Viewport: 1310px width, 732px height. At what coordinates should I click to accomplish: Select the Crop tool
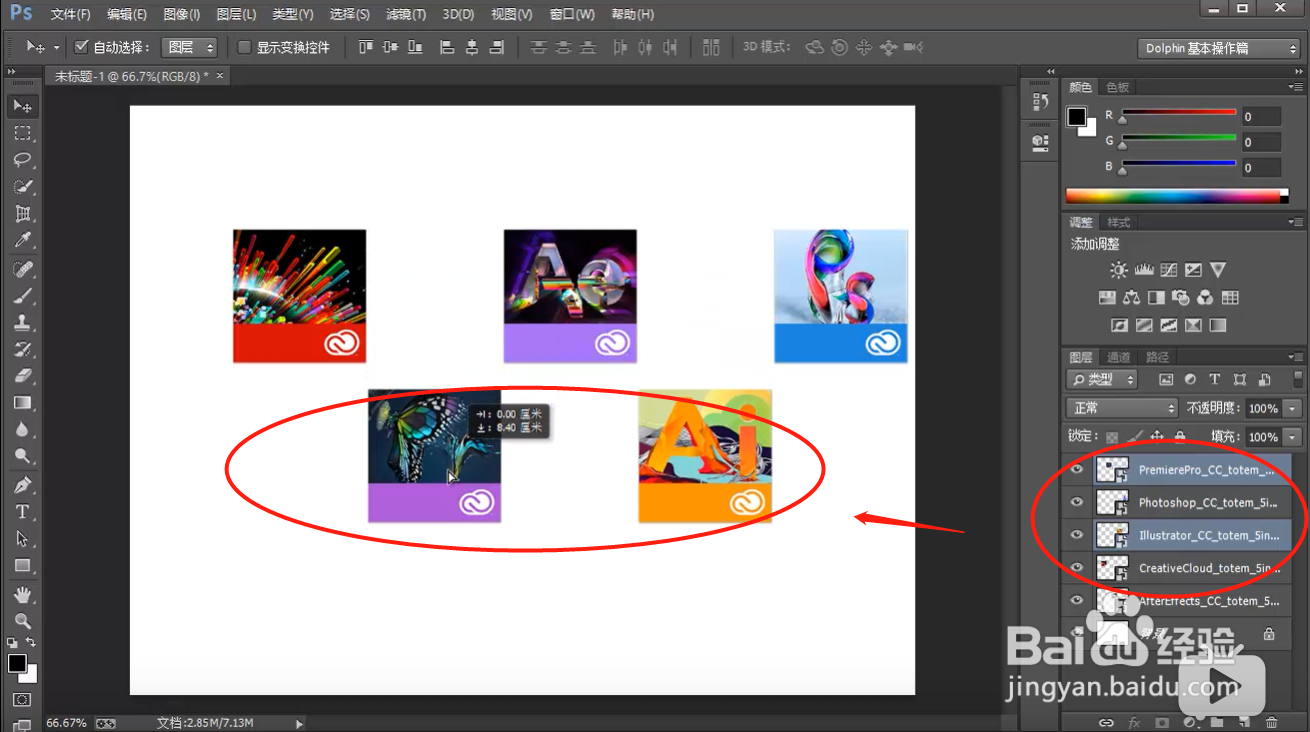point(22,214)
